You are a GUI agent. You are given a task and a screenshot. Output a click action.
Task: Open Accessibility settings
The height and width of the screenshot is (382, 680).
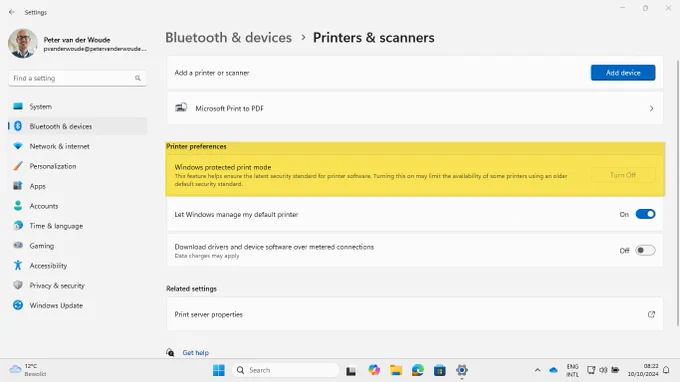tap(78, 266)
